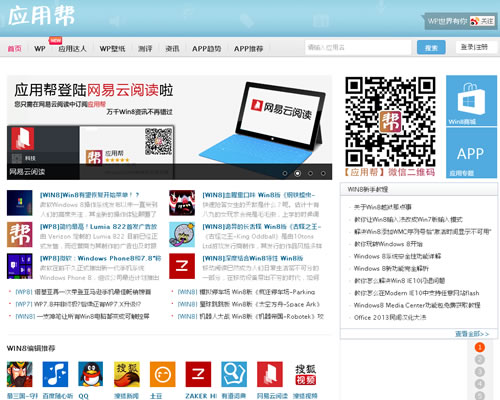Click the QQ app name label
The height and width of the screenshot is (400, 500).
(83, 396)
